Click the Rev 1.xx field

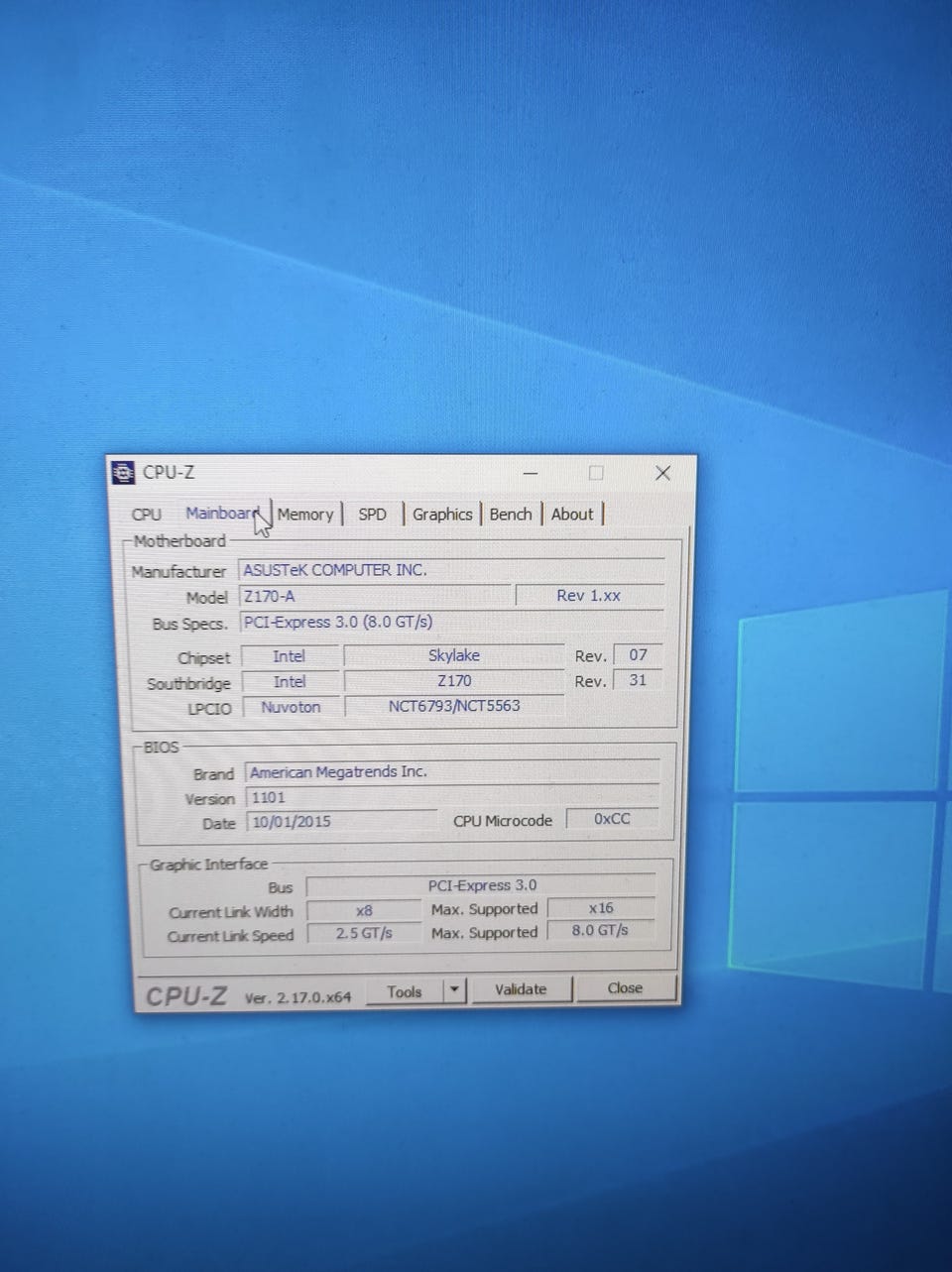coord(589,596)
